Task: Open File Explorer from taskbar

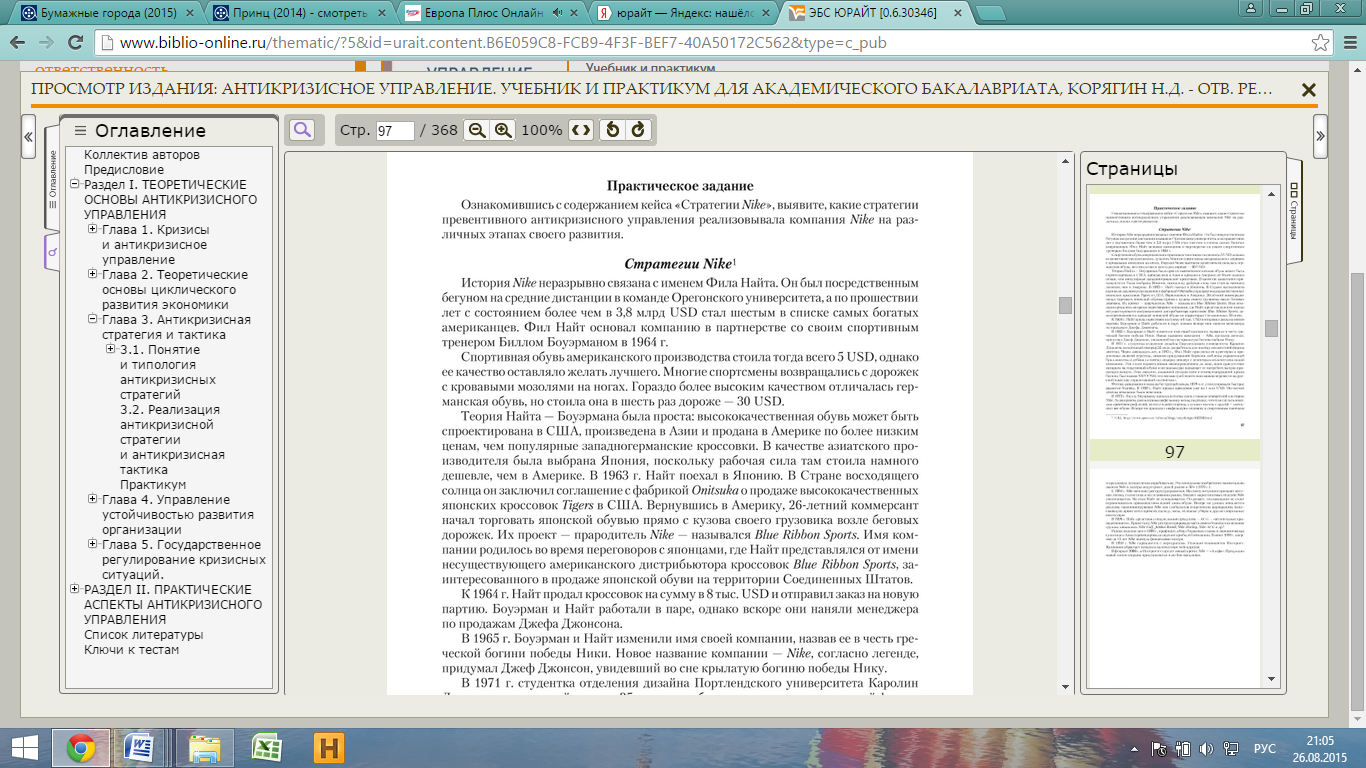Action: pos(205,748)
